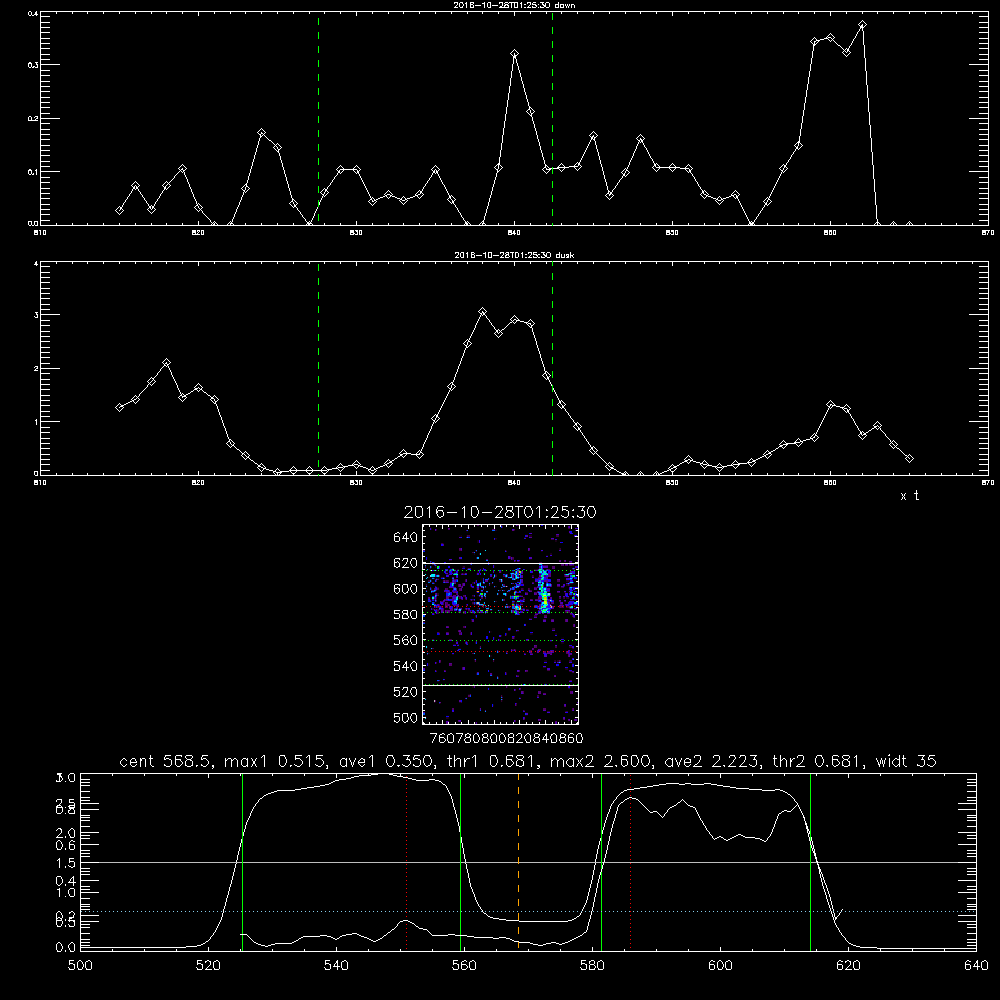Select the 'max1 0.515' value in statistics header
This screenshot has height=1000, width=1000.
277,761
